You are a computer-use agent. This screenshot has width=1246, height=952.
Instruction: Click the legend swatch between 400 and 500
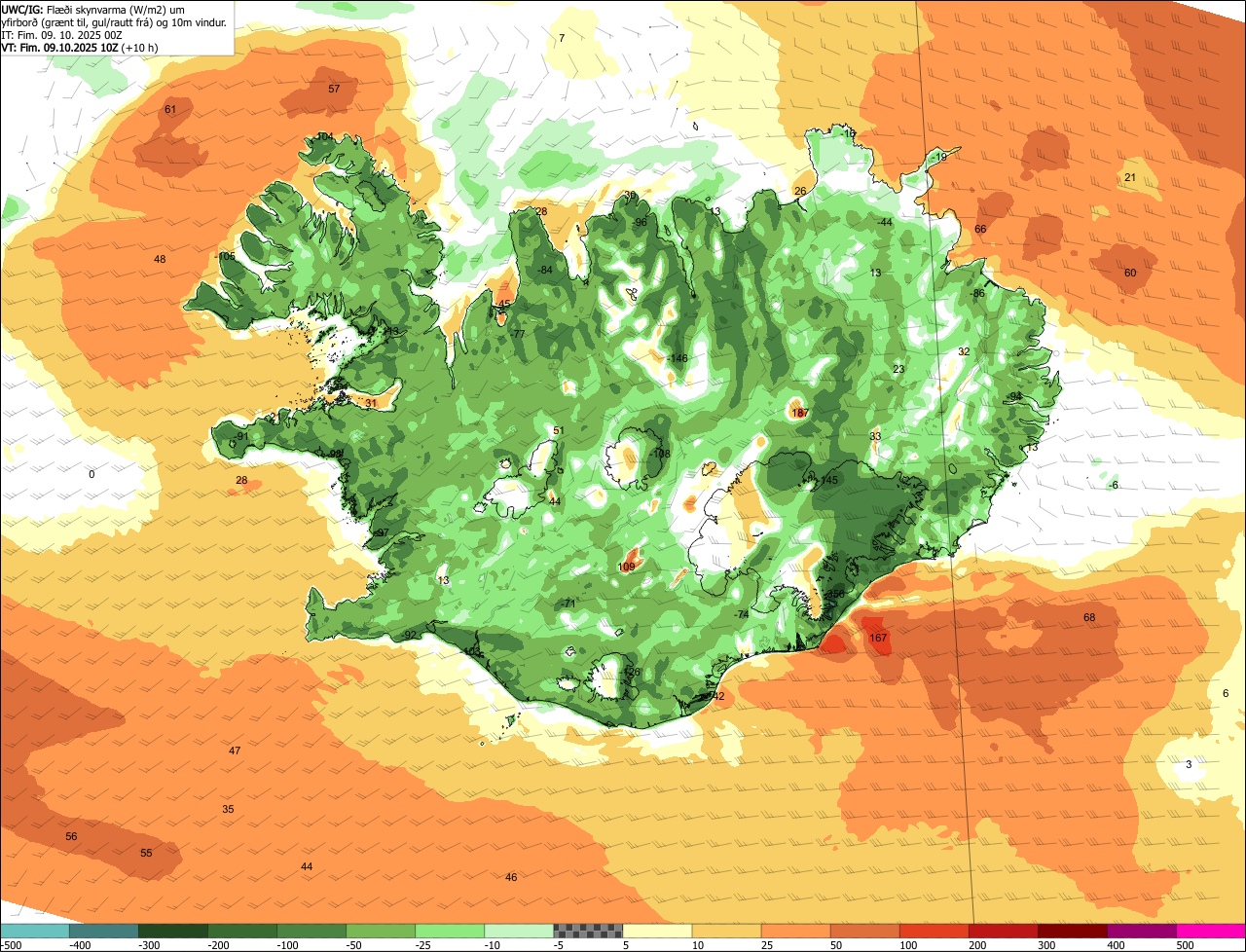pos(1141,931)
